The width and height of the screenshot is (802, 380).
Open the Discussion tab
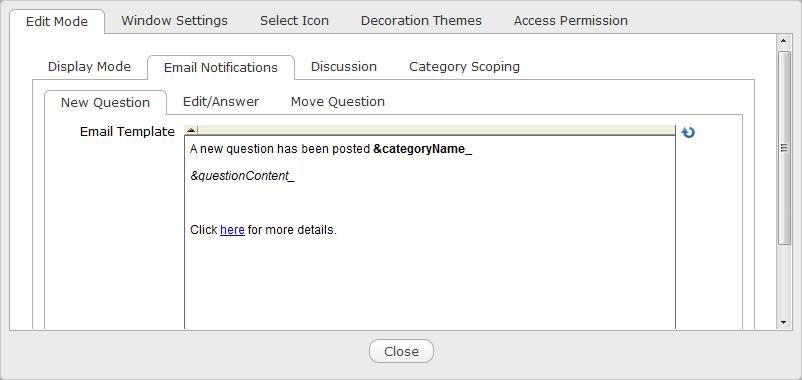(x=344, y=67)
